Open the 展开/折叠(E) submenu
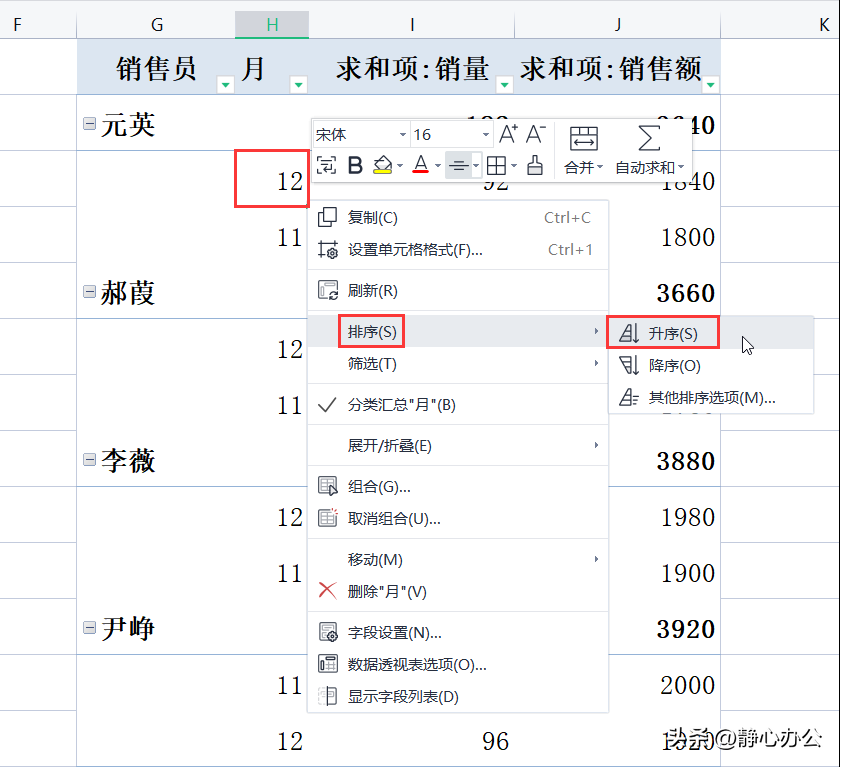The width and height of the screenshot is (841, 767). point(458,445)
